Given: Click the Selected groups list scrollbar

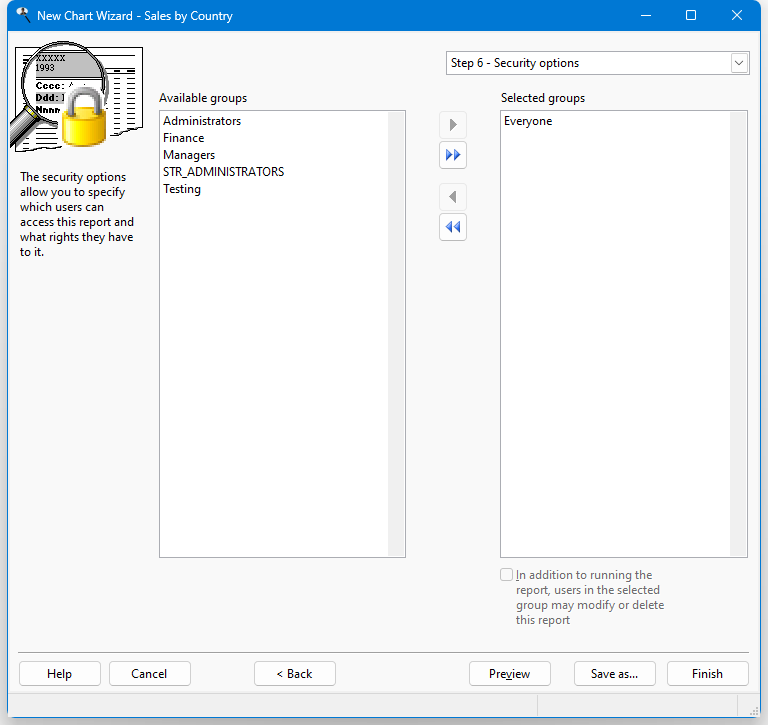Looking at the screenshot, I should coord(738,334).
